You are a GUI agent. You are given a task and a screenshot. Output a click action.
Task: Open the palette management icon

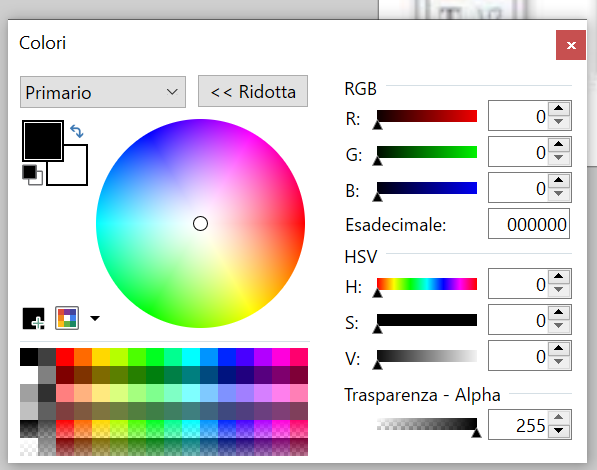click(x=67, y=318)
